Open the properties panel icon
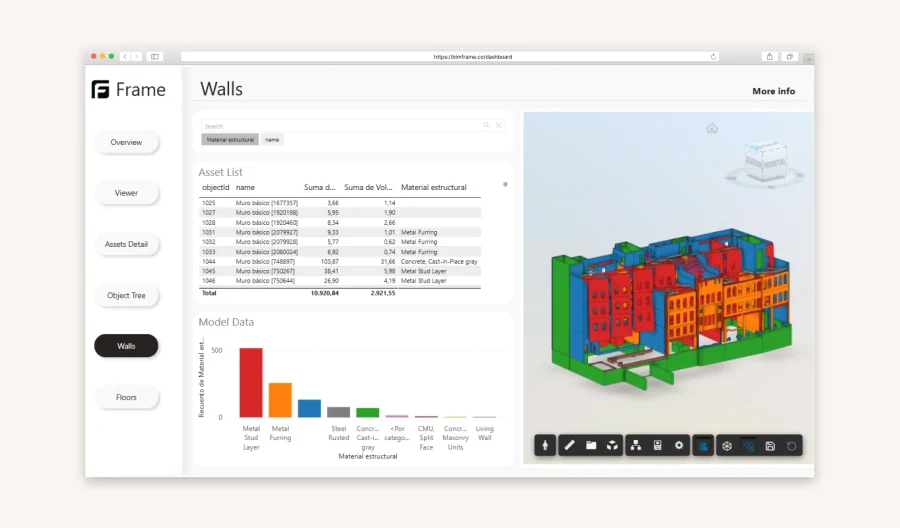This screenshot has height=528, width=900. 658,445
